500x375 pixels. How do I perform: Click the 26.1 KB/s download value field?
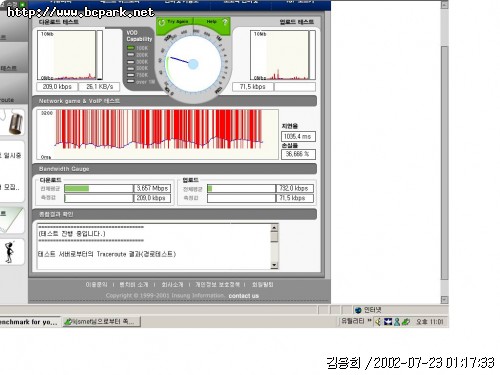pyautogui.click(x=99, y=87)
